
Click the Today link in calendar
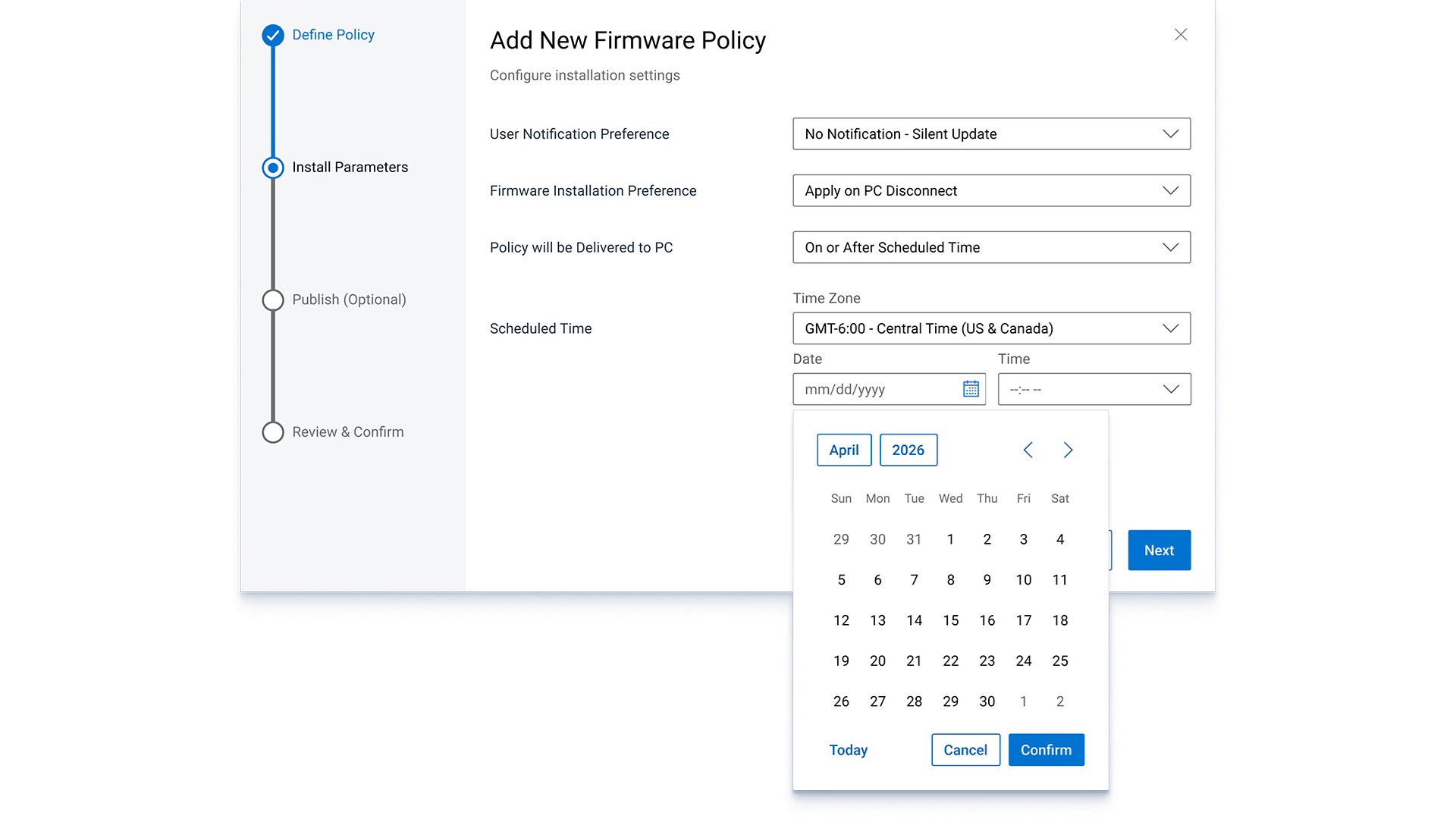click(848, 750)
